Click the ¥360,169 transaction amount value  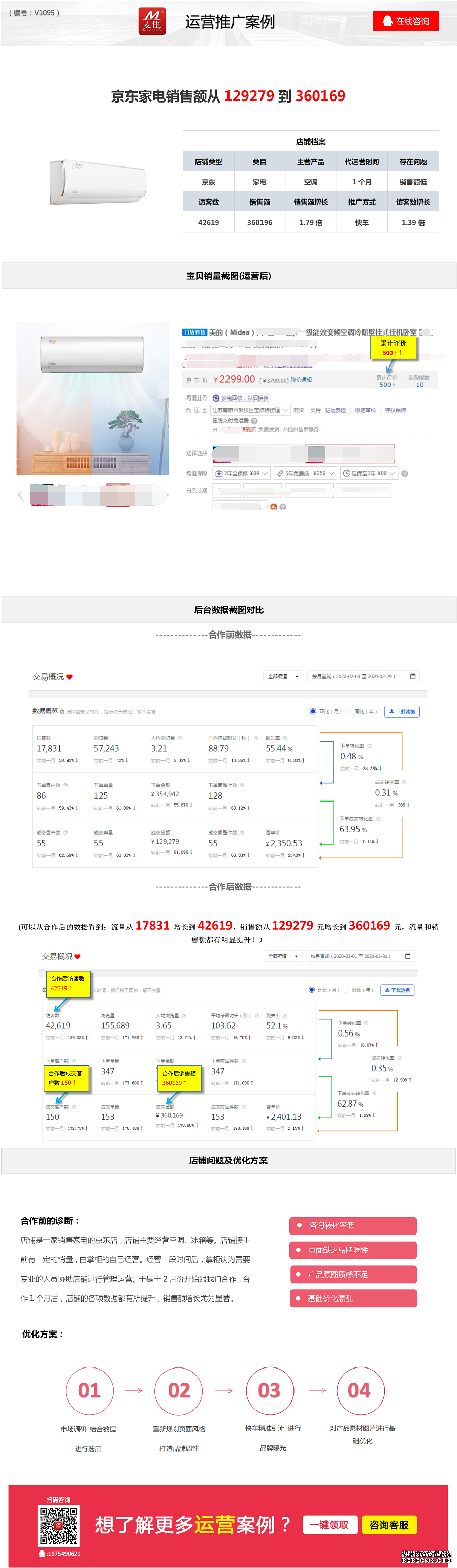(x=169, y=1116)
